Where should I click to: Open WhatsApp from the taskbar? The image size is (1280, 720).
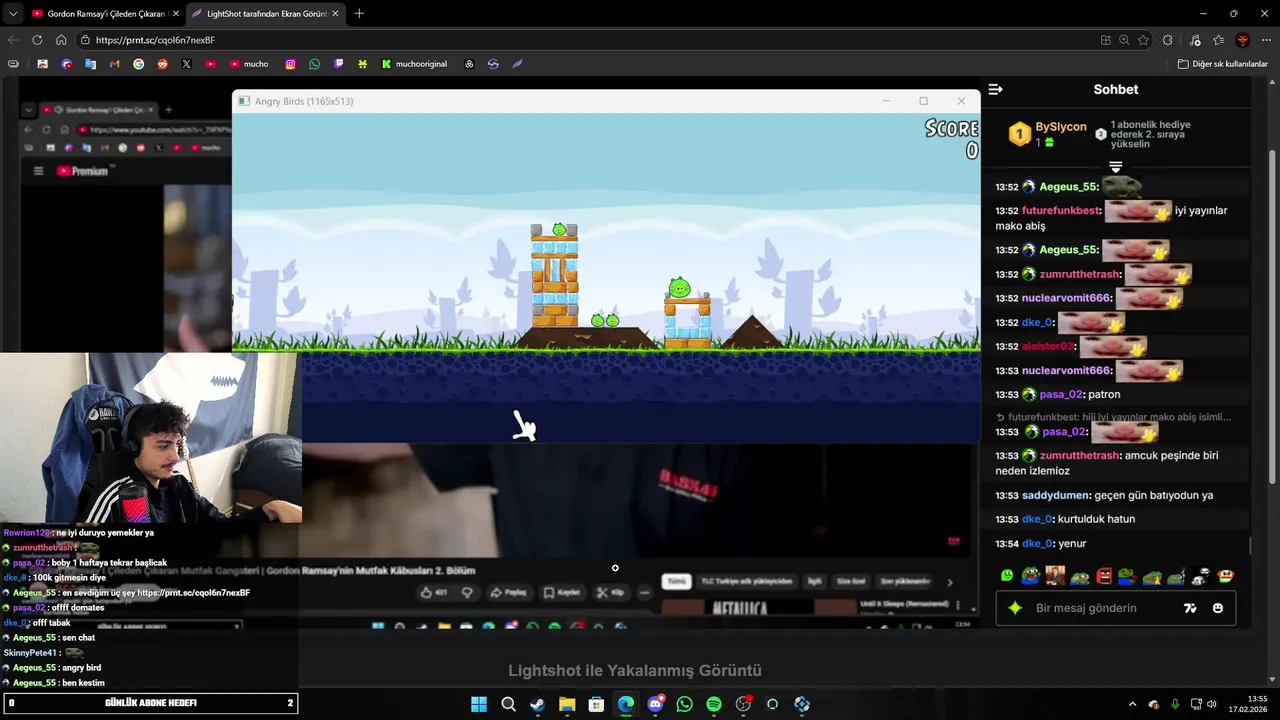(684, 704)
